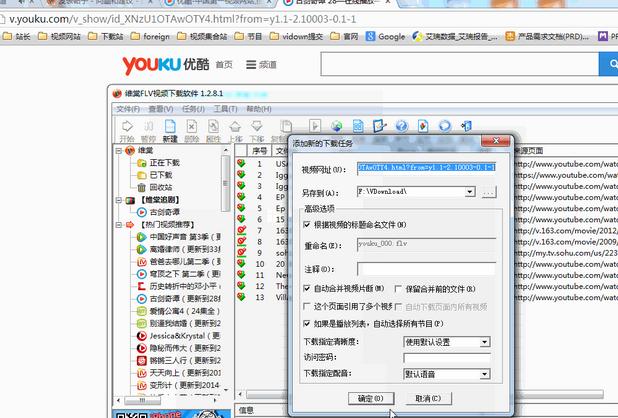
Task: Open the 任务(J) menu
Action: point(193,109)
